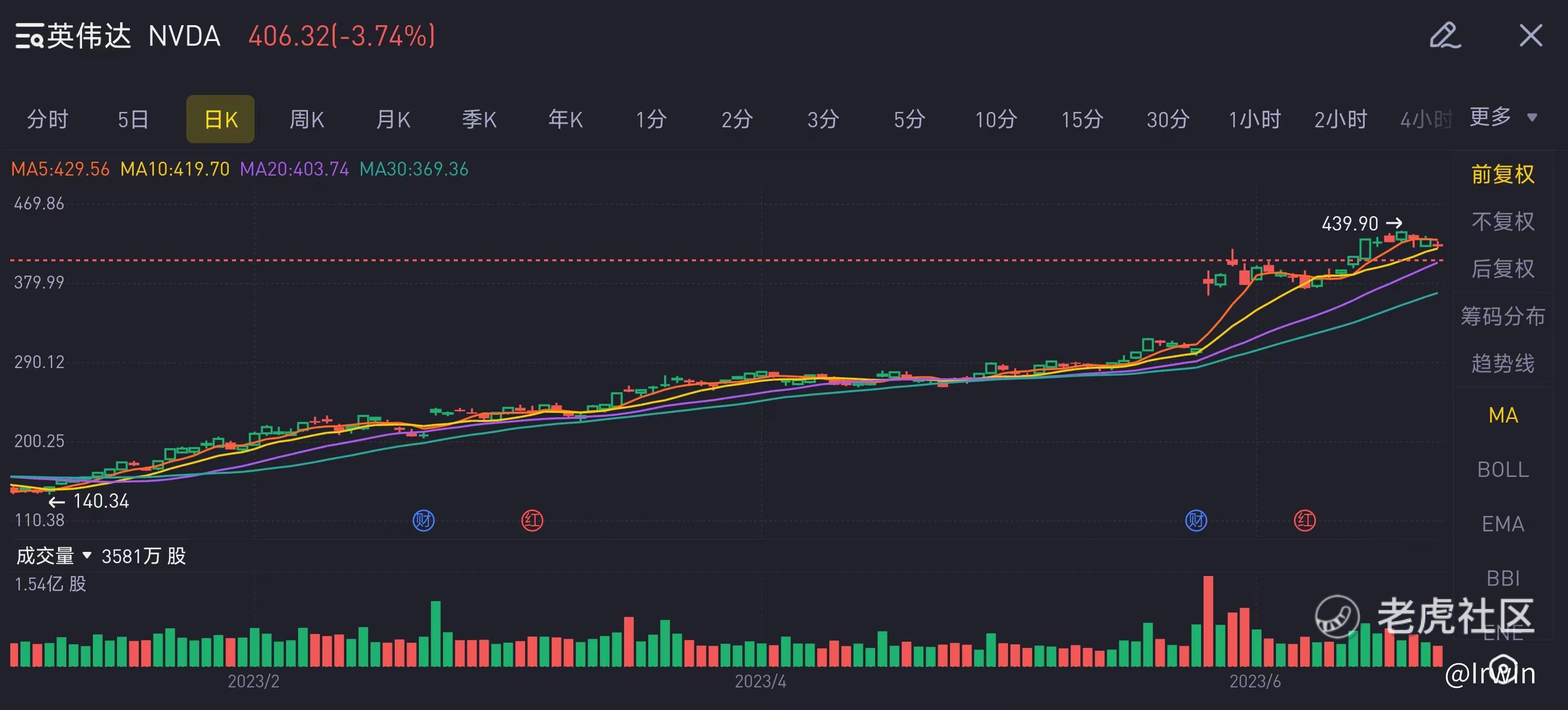The image size is (1568, 710).
Task: Switch to 周K weekly chart tab
Action: click(x=307, y=119)
